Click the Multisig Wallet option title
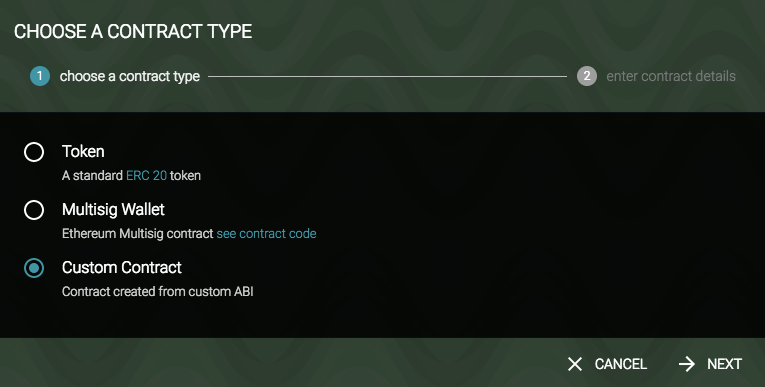This screenshot has width=765, height=387. [x=113, y=209]
